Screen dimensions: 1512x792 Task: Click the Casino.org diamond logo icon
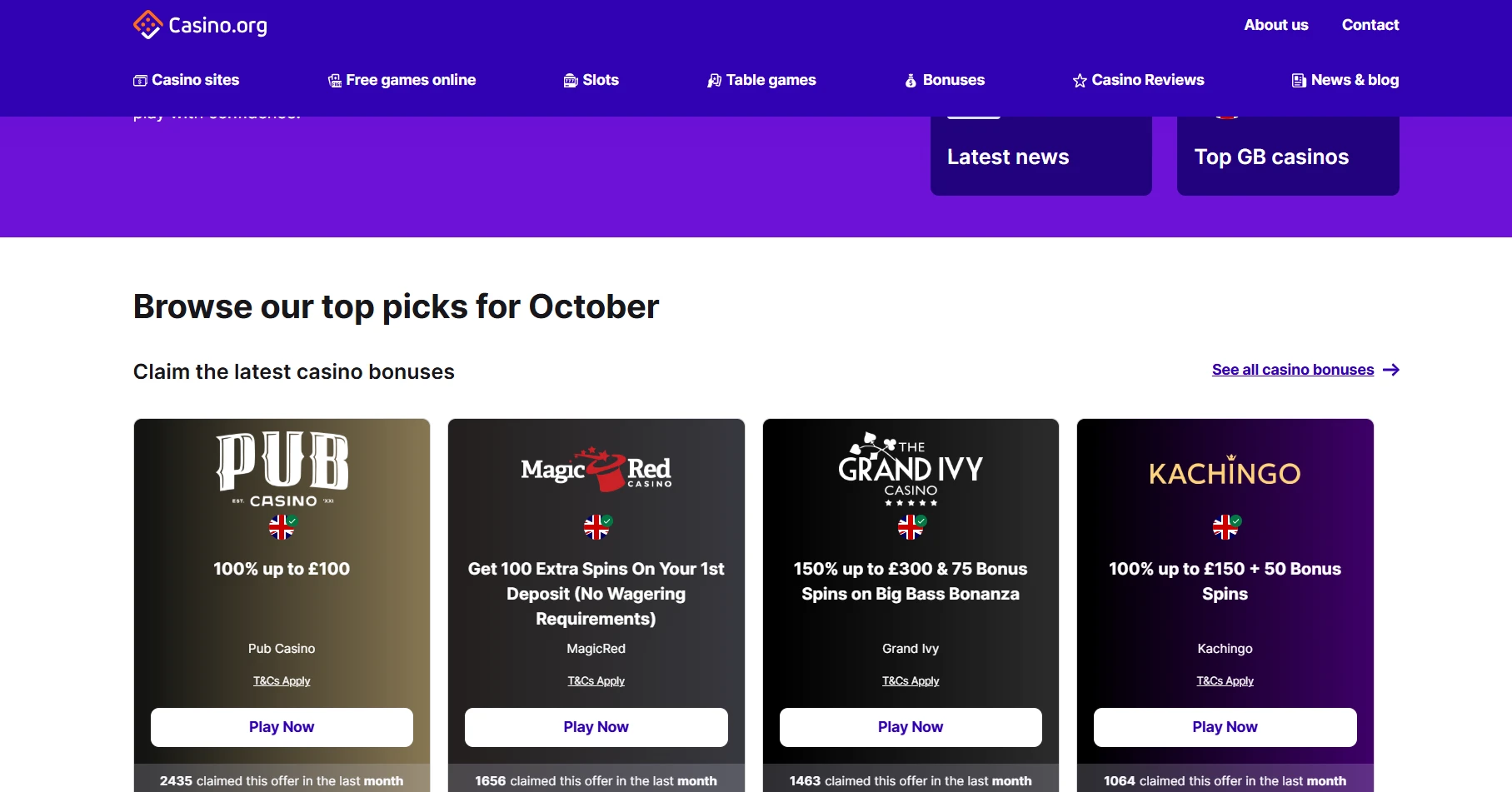[x=147, y=25]
